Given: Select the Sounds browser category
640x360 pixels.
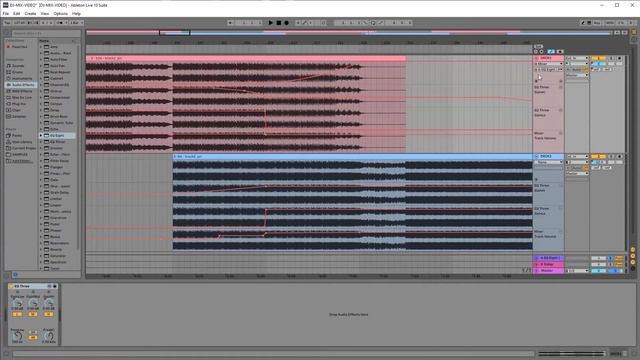Looking at the screenshot, I should 18,66.
